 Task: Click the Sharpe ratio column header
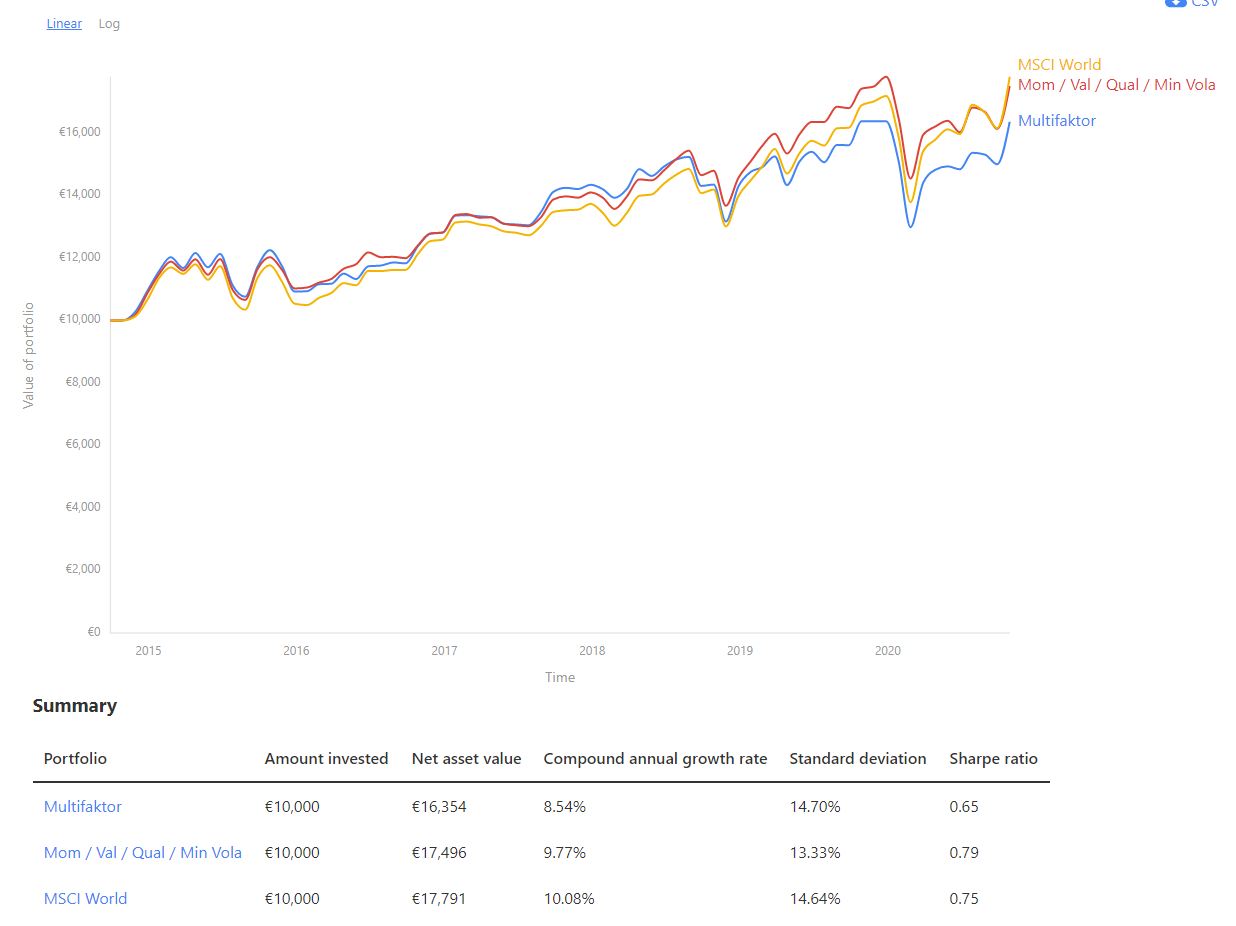point(993,759)
